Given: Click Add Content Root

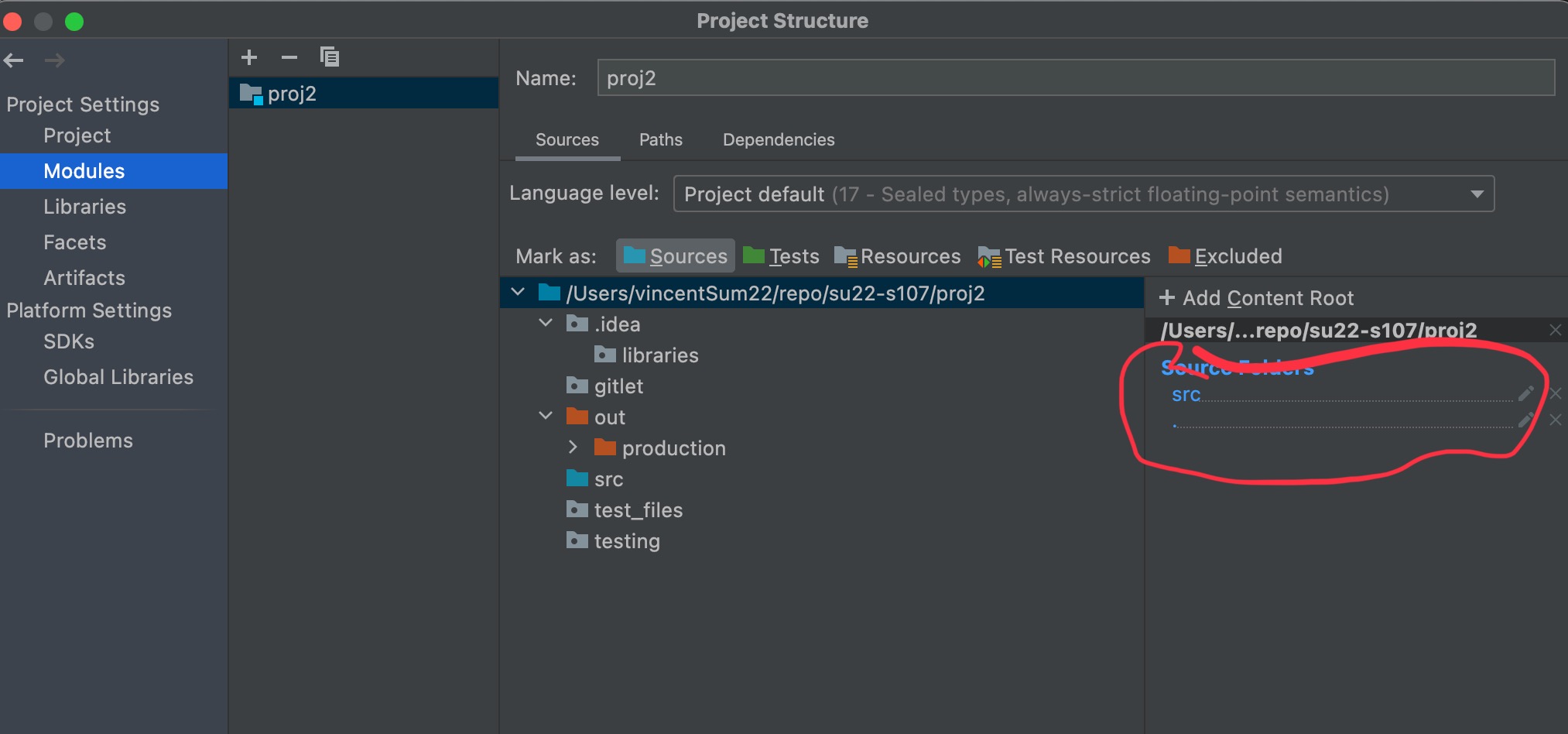Looking at the screenshot, I should coord(1256,298).
